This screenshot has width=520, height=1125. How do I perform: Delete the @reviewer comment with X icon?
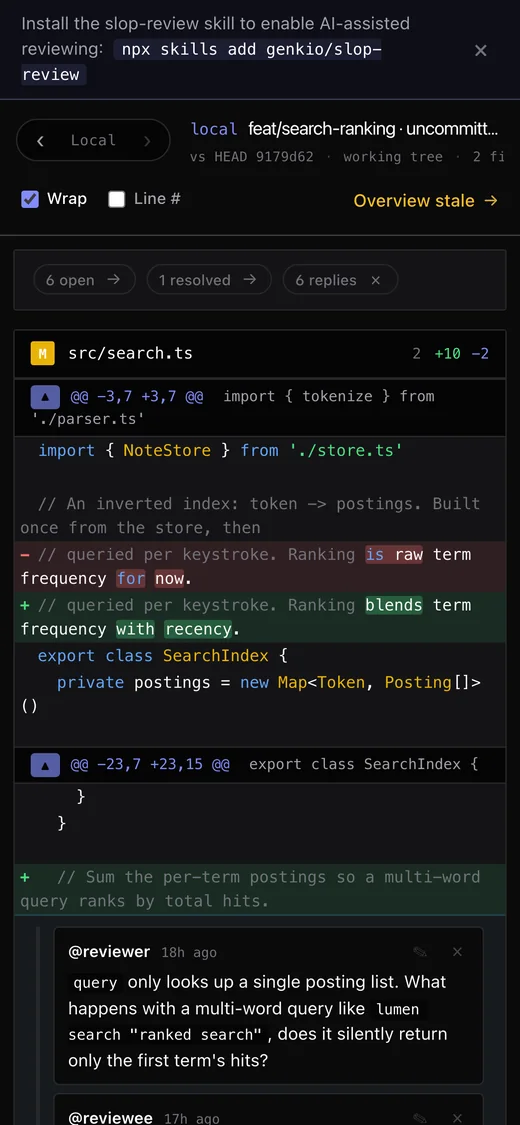point(458,952)
